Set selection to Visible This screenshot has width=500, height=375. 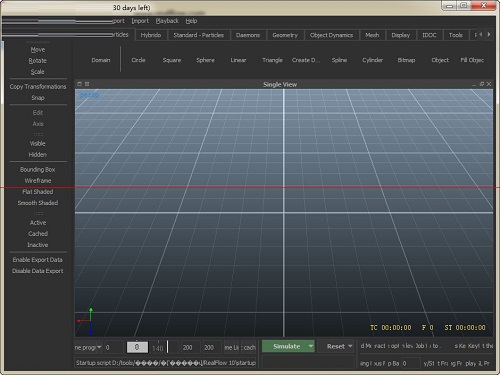[38, 143]
